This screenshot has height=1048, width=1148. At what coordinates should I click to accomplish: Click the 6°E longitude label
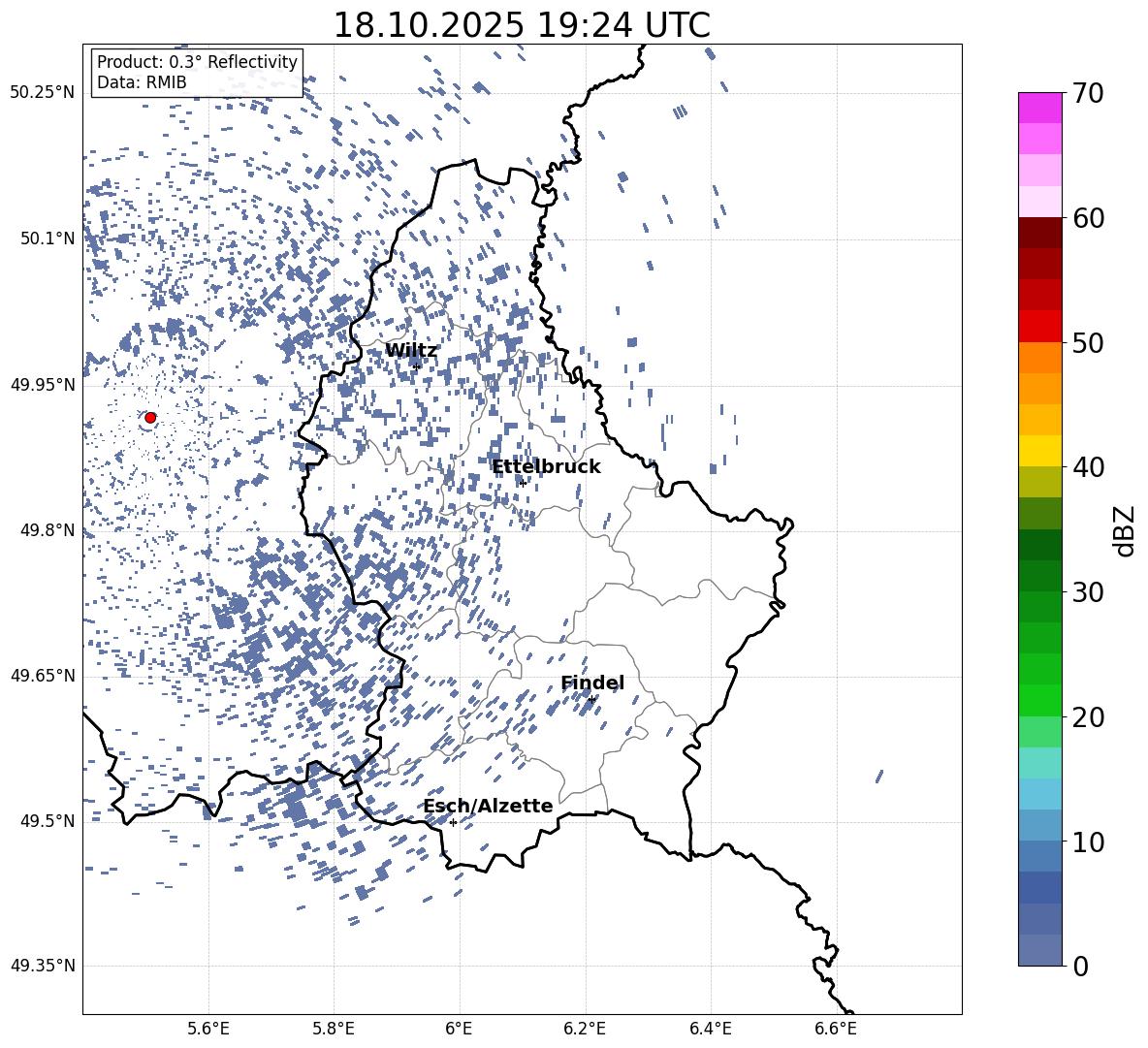[459, 1029]
